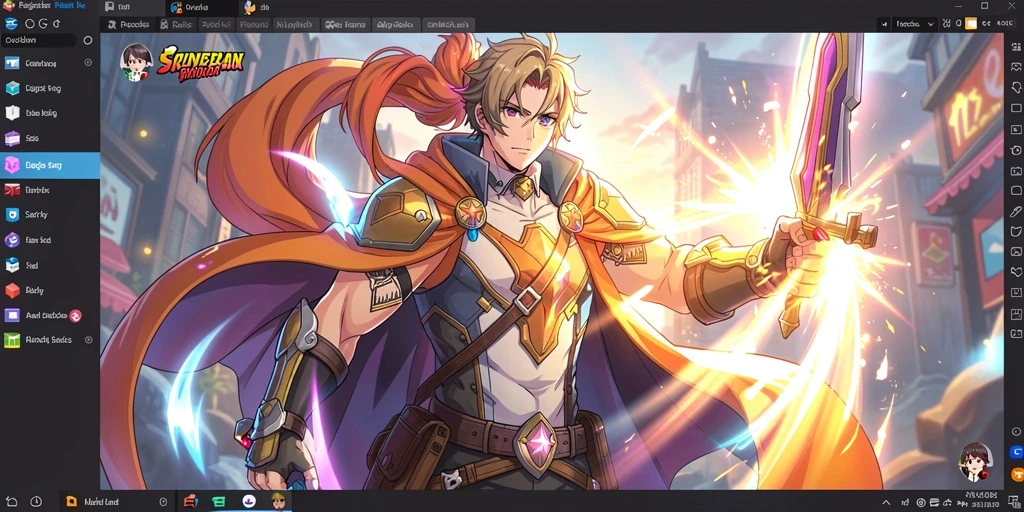
Task: Select the sidebar row with the blue T window icon
Action: 50,63
